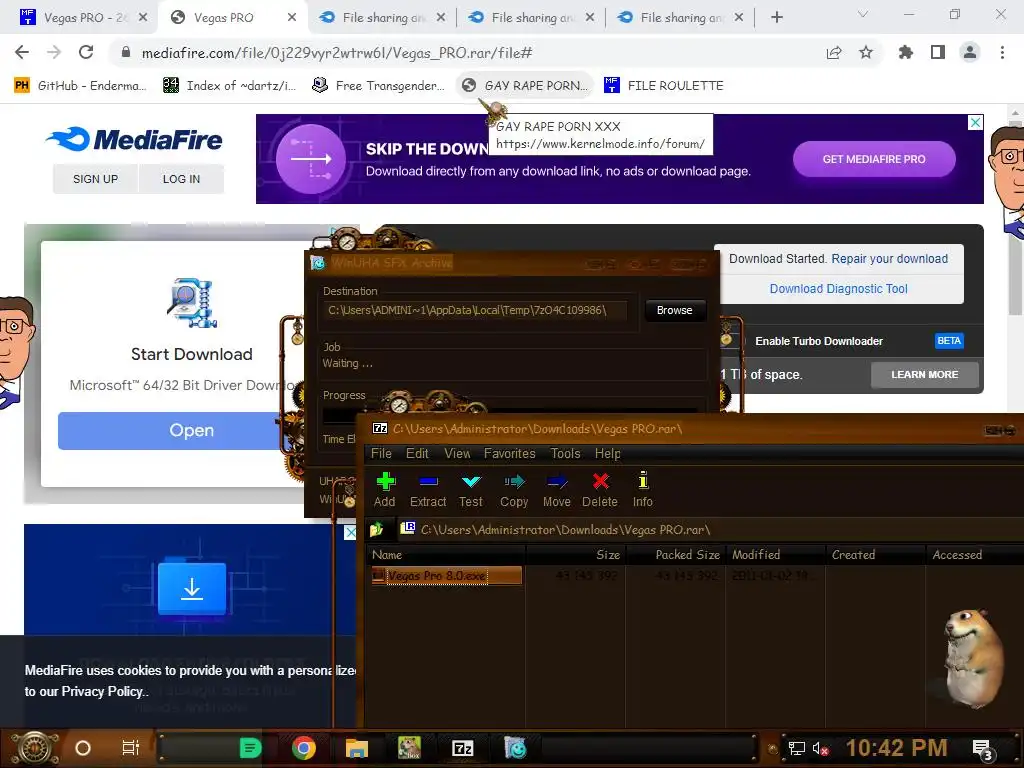
Task: Run the Test tool in 7-Zip
Action: (470, 490)
